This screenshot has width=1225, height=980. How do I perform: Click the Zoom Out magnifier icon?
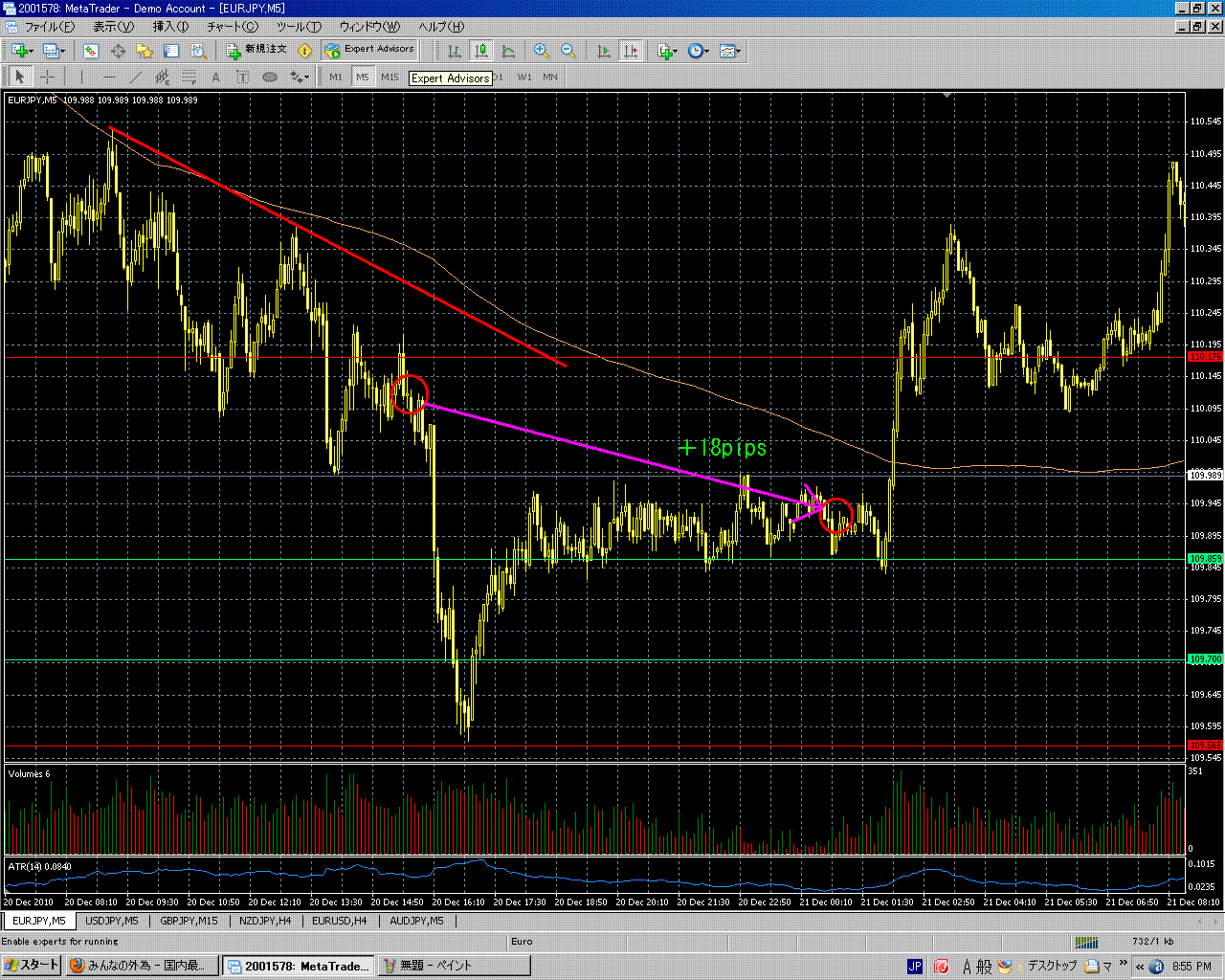tap(568, 51)
